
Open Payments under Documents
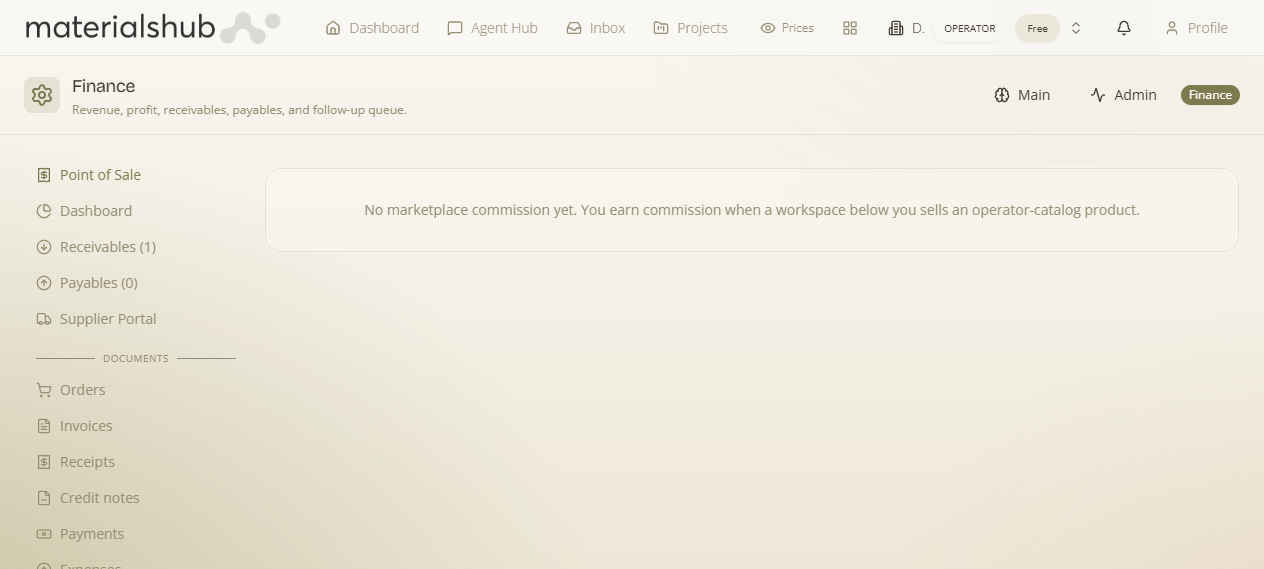click(x=92, y=534)
